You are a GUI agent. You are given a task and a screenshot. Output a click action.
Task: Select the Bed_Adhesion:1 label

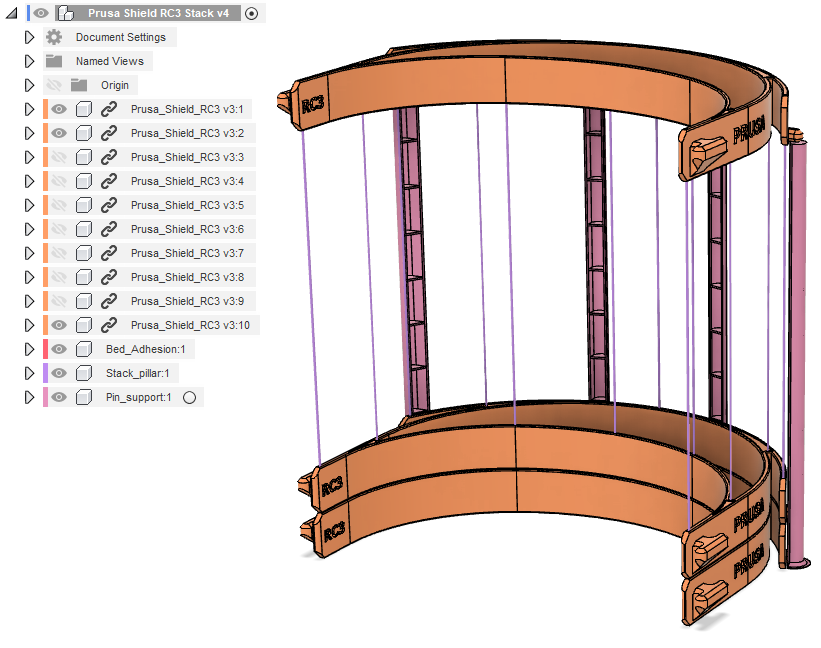pos(146,349)
